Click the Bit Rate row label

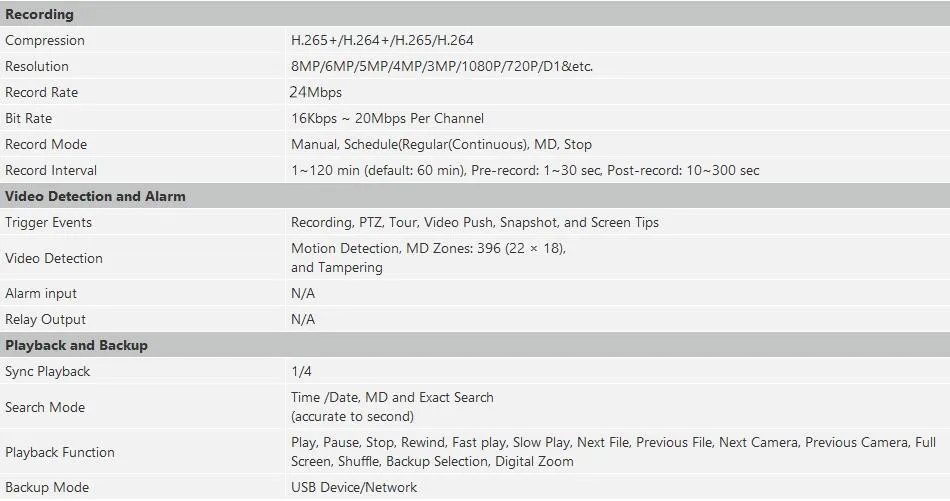28,119
